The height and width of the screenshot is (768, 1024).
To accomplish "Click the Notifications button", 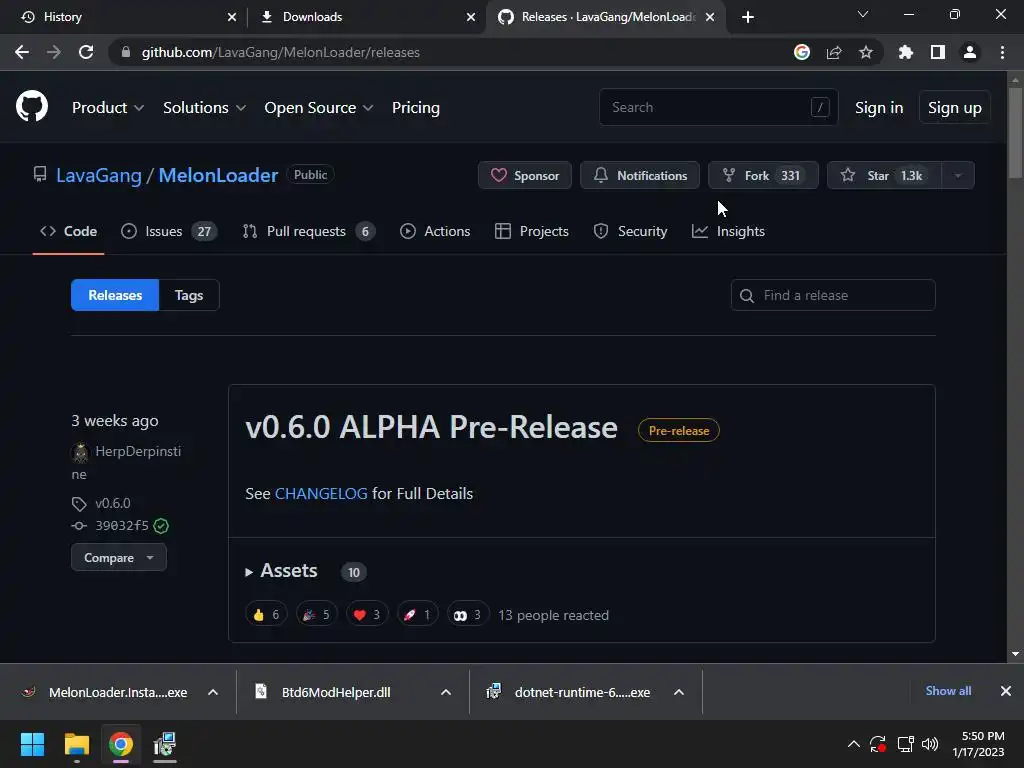I will tap(640, 175).
